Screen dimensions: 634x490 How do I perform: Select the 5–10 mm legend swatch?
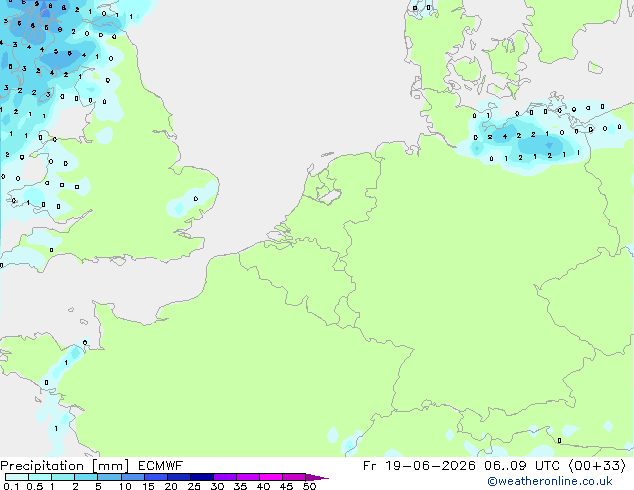coord(110,477)
